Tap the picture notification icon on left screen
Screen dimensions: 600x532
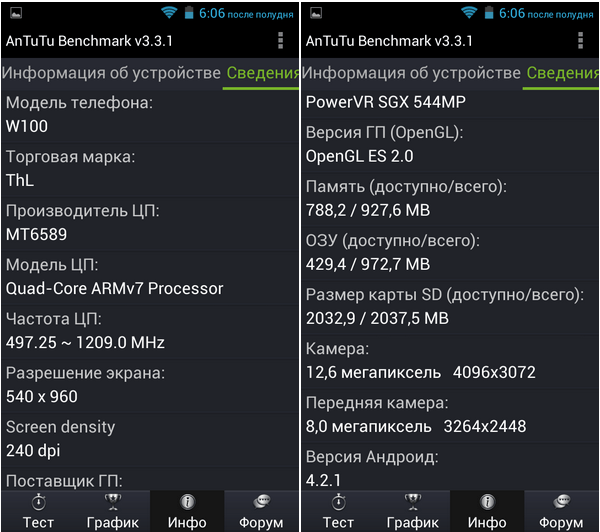16,13
